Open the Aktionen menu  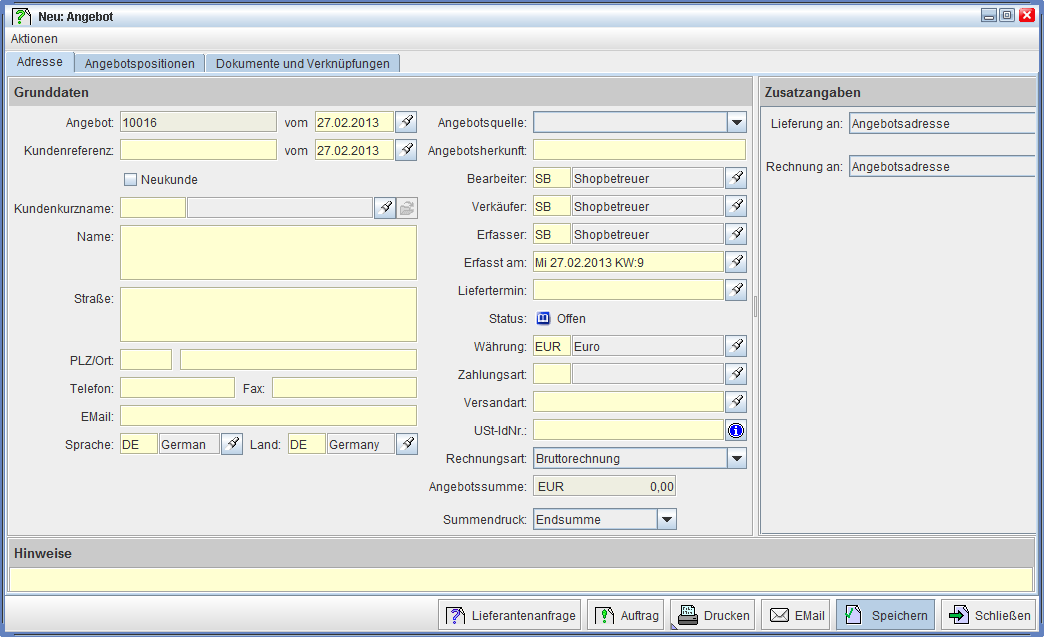[x=34, y=38]
